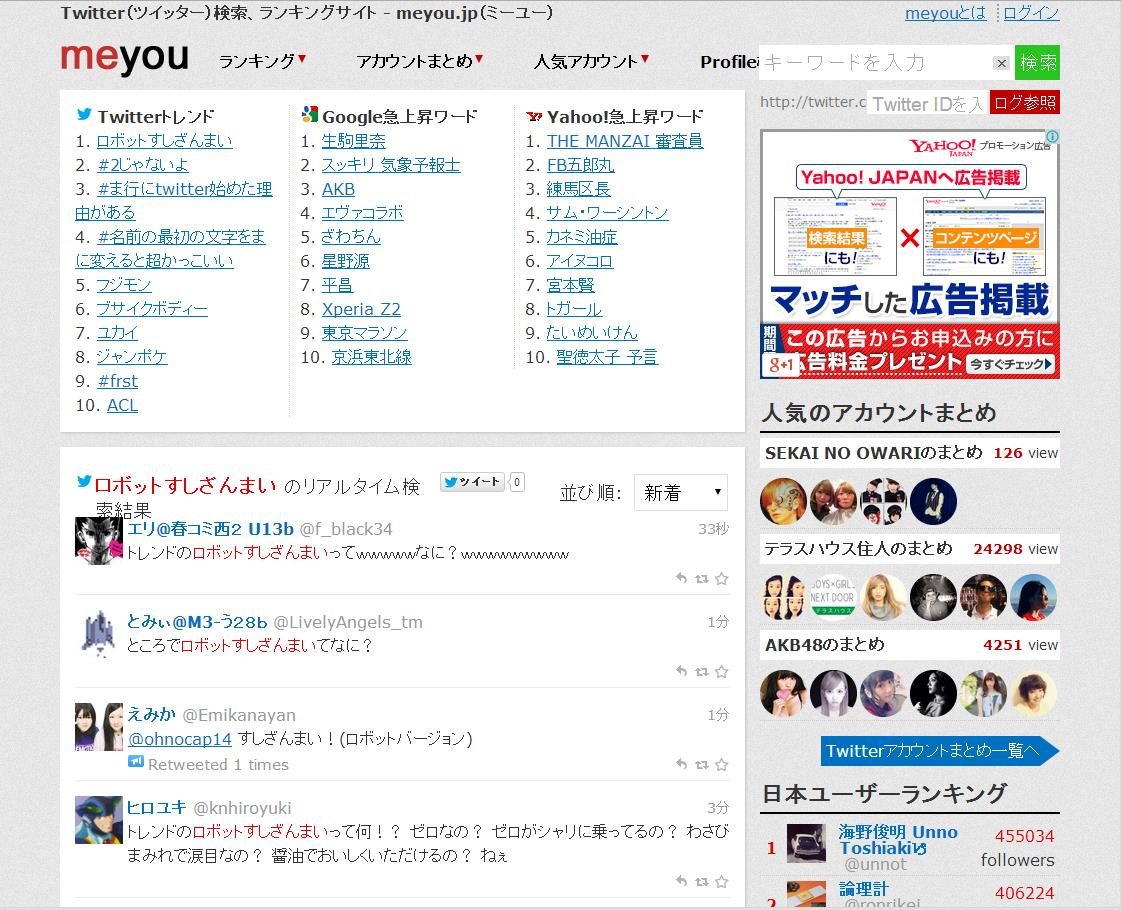Retweet the Emikanayan tweet
1121x910 pixels.
[702, 764]
